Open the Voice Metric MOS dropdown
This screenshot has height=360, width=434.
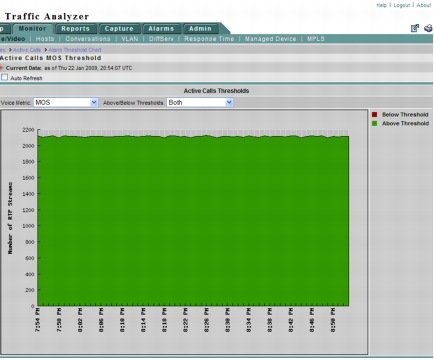point(66,103)
